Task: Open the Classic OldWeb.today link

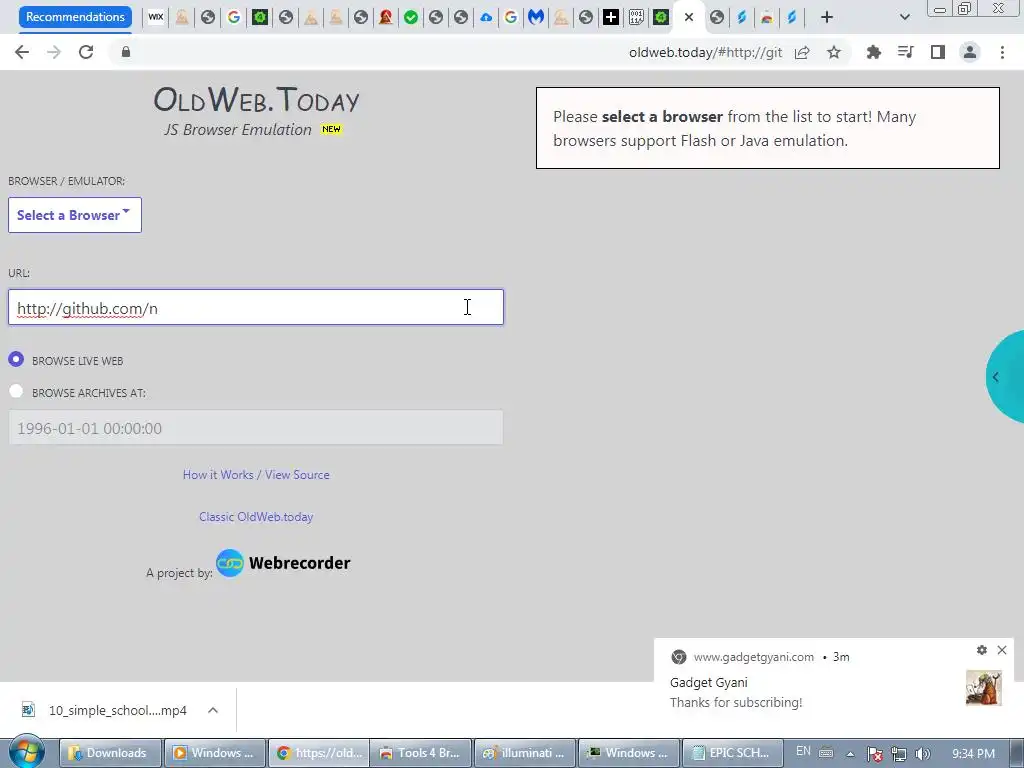Action: [256, 517]
